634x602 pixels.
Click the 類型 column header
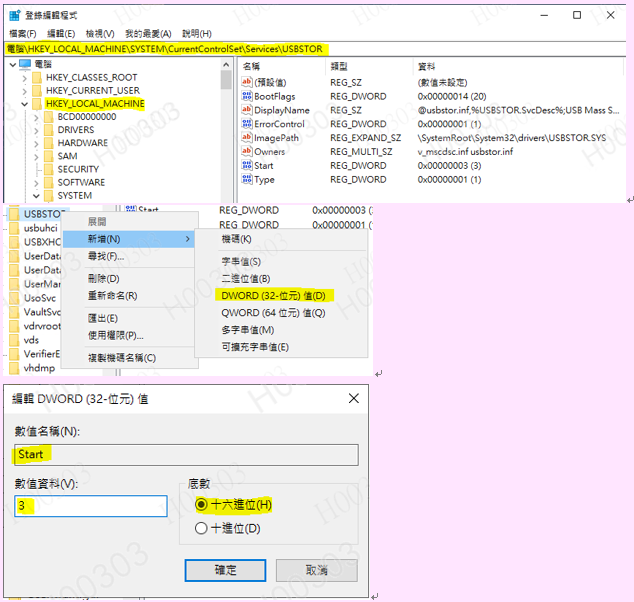point(339,66)
